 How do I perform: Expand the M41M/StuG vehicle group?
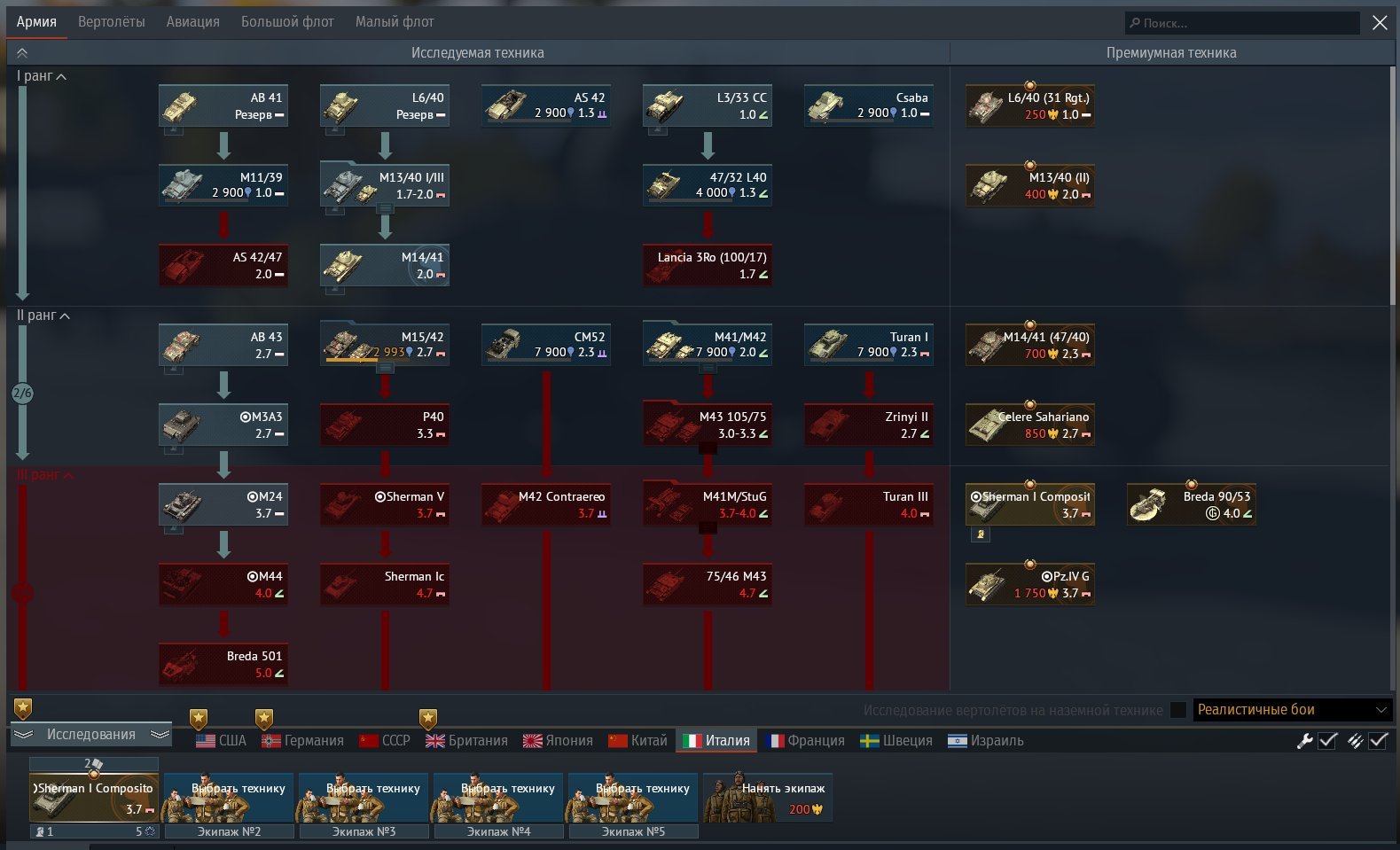708,527
